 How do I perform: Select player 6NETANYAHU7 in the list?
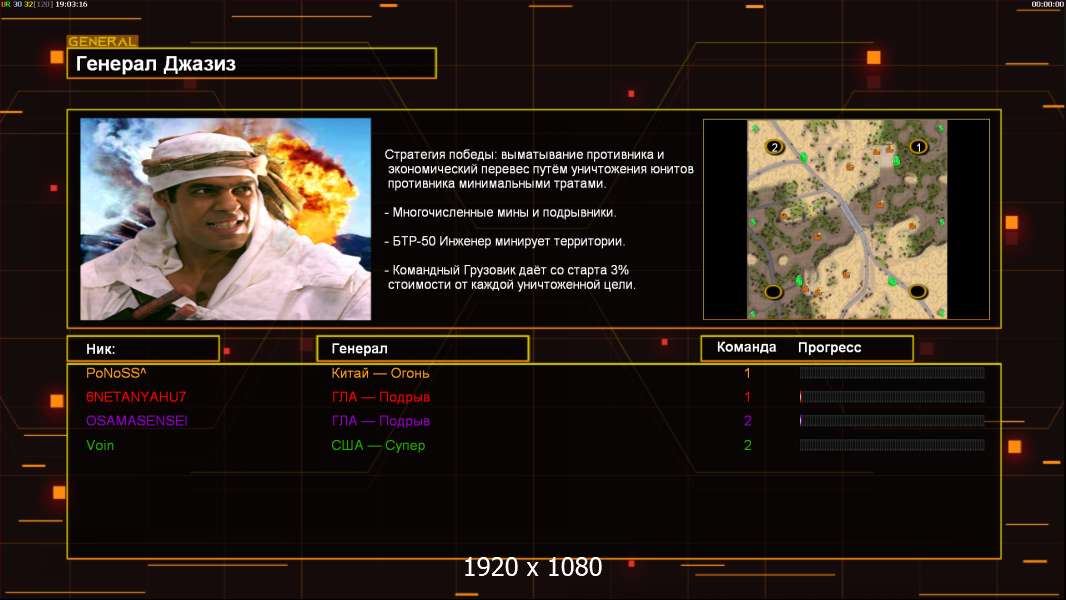point(136,397)
